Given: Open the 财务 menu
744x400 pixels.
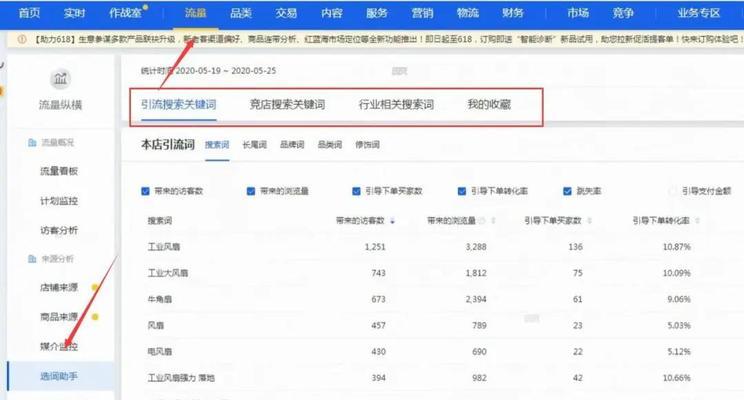Looking at the screenshot, I should point(513,13).
